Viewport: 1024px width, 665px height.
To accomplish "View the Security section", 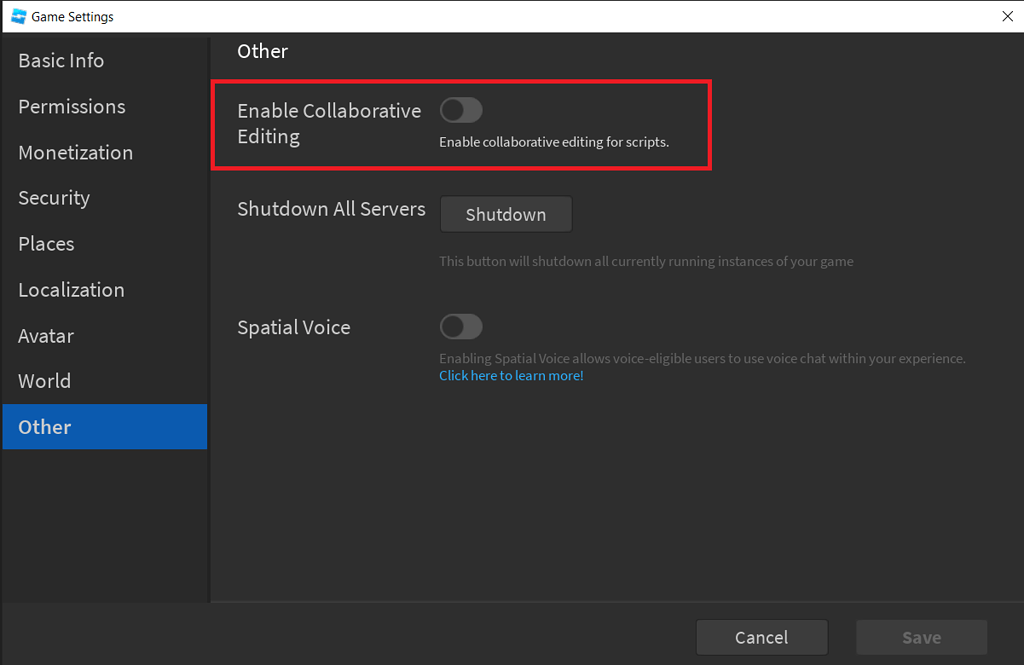I will 53,198.
